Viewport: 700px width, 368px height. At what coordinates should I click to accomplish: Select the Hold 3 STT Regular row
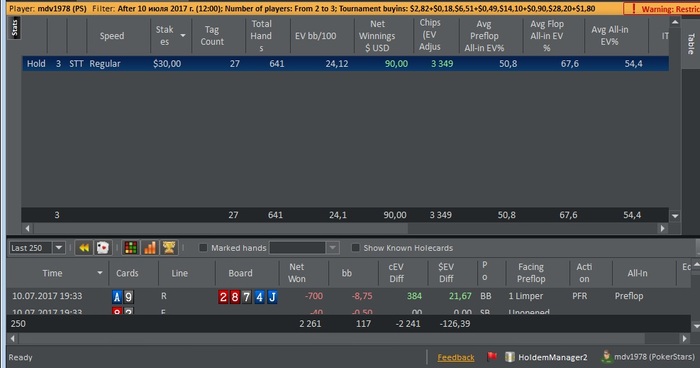pos(346,63)
